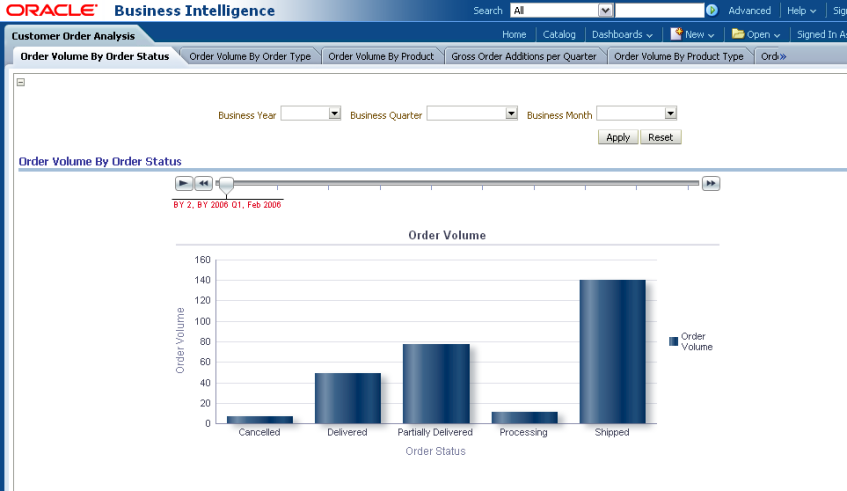Screen dimensions: 847x491
Task: Click the slider fast-forward button
Action: (711, 184)
